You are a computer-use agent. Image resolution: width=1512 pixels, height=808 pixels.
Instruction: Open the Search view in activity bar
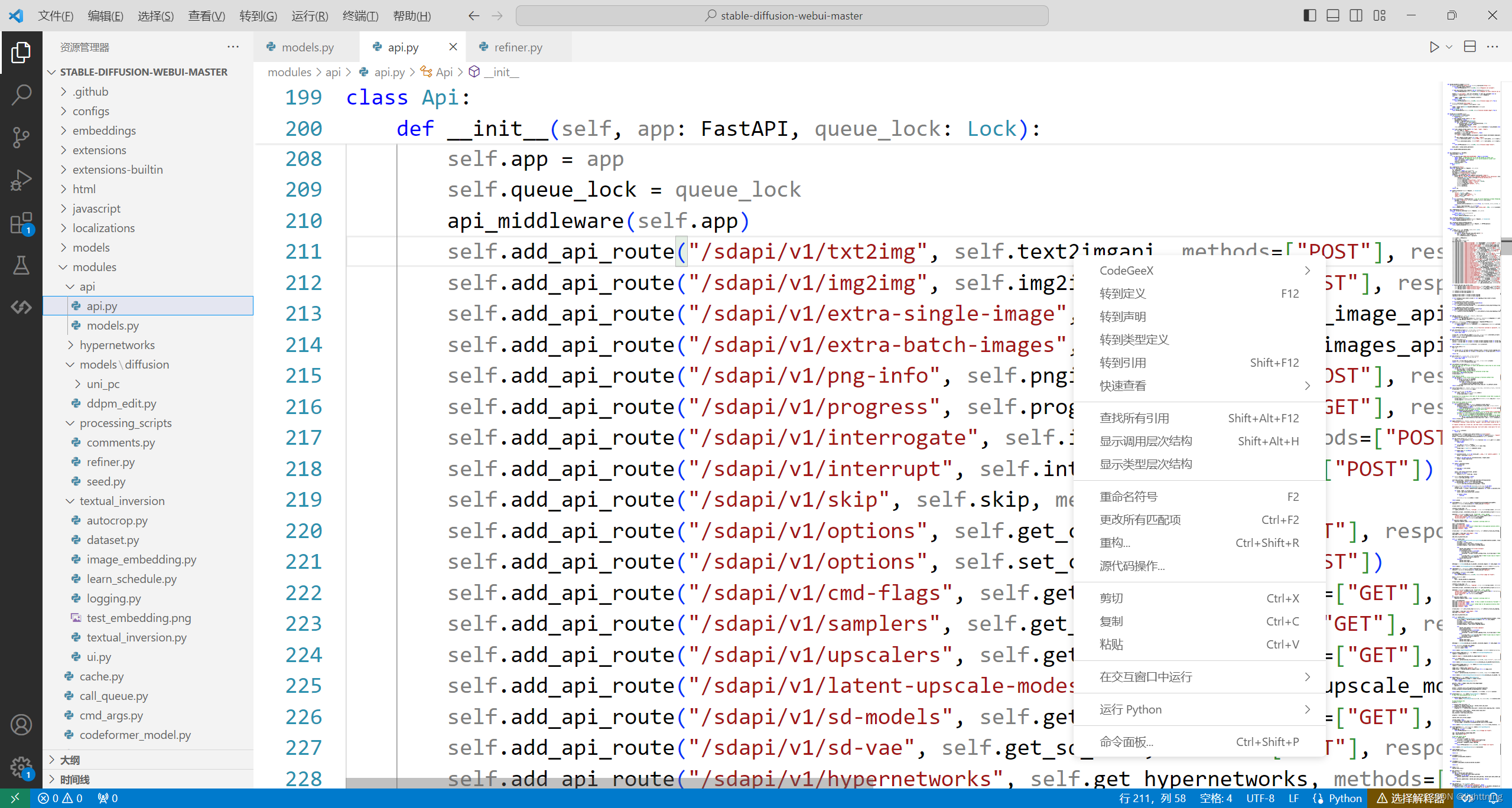(21, 95)
